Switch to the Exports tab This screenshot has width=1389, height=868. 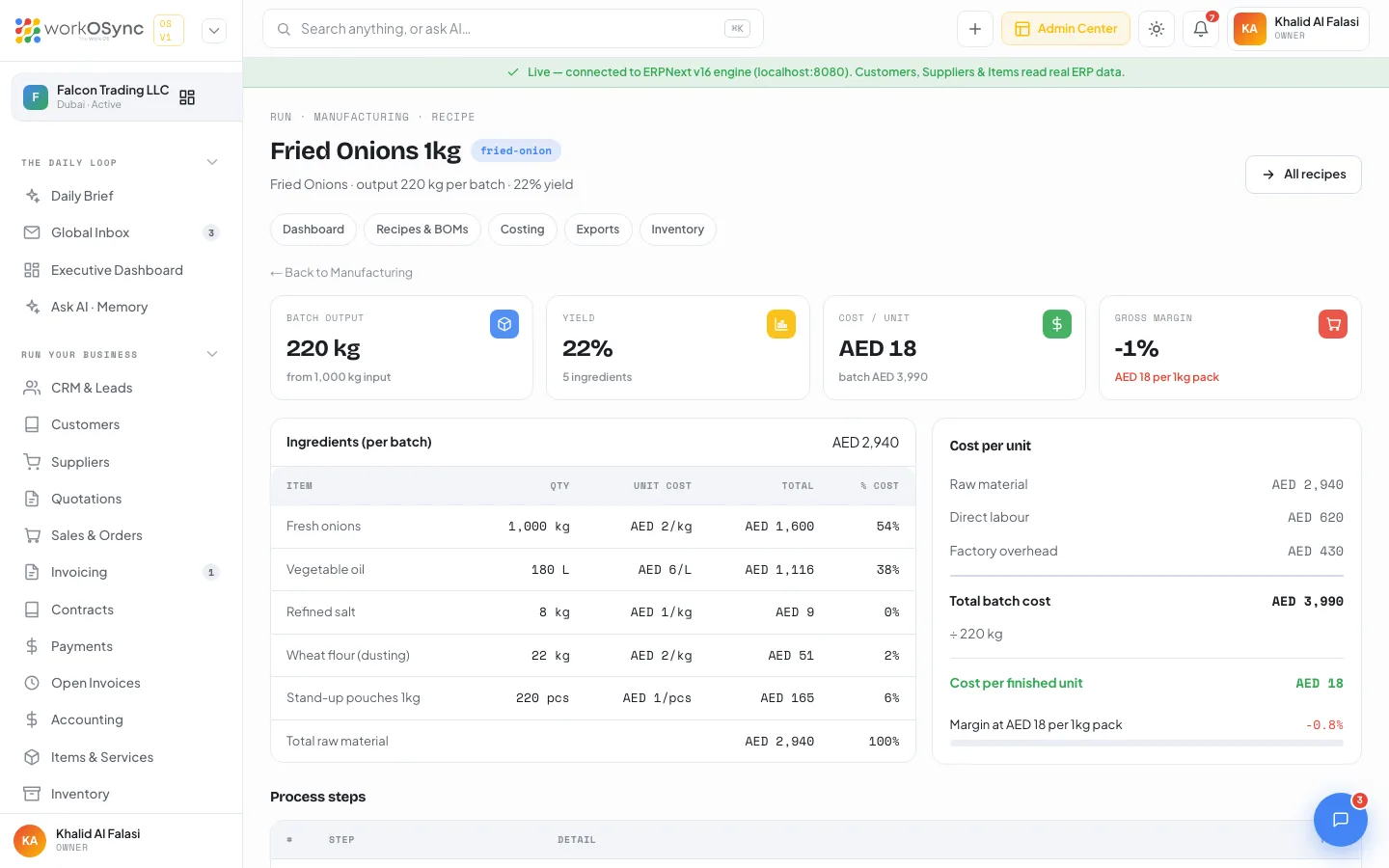coord(598,230)
